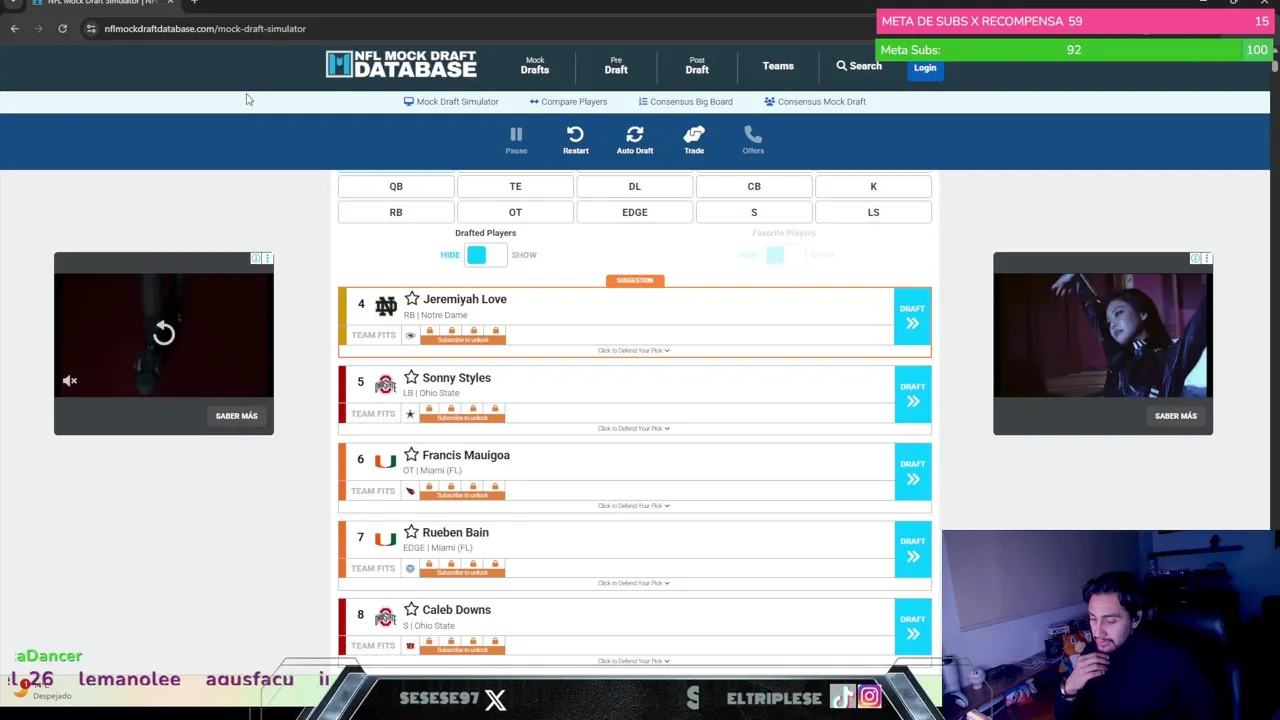The height and width of the screenshot is (720, 1280).
Task: Click Subscribe to unlock under Jeremiyah Love
Action: pyautogui.click(x=463, y=340)
